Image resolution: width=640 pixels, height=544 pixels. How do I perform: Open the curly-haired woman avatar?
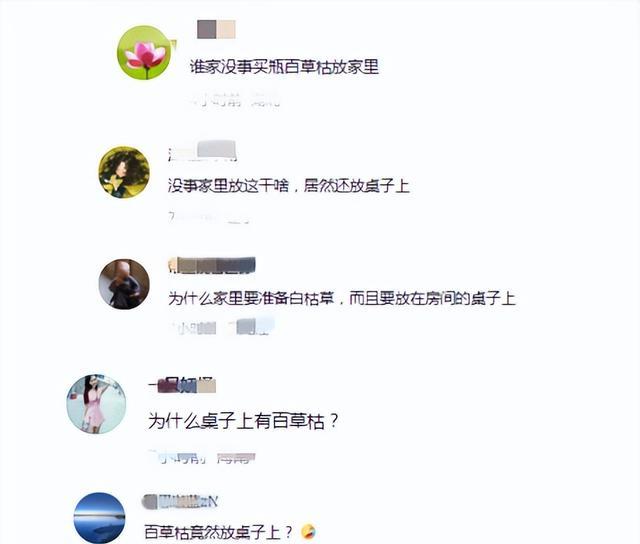[x=124, y=172]
